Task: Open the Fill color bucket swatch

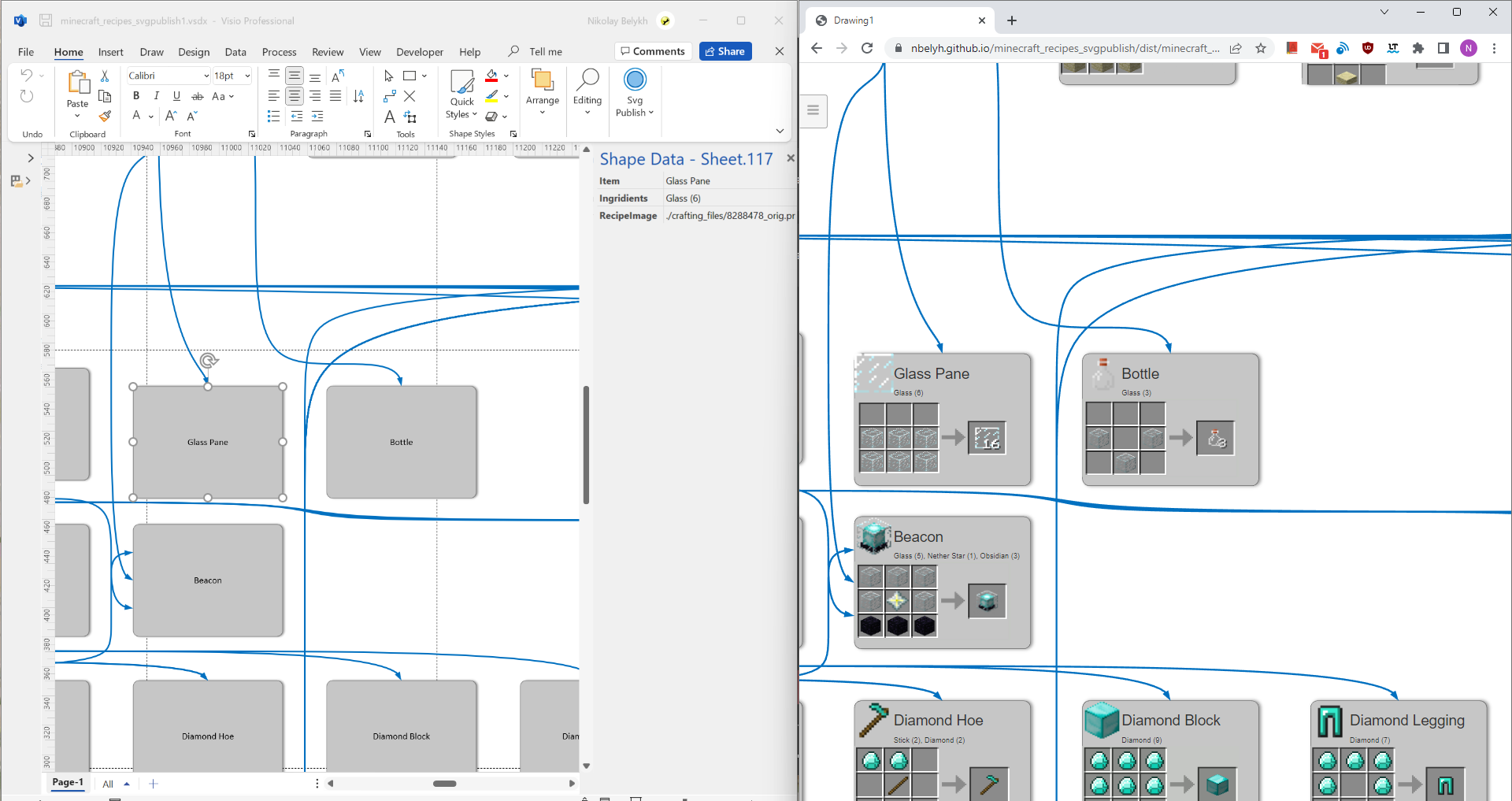Action: click(x=491, y=76)
